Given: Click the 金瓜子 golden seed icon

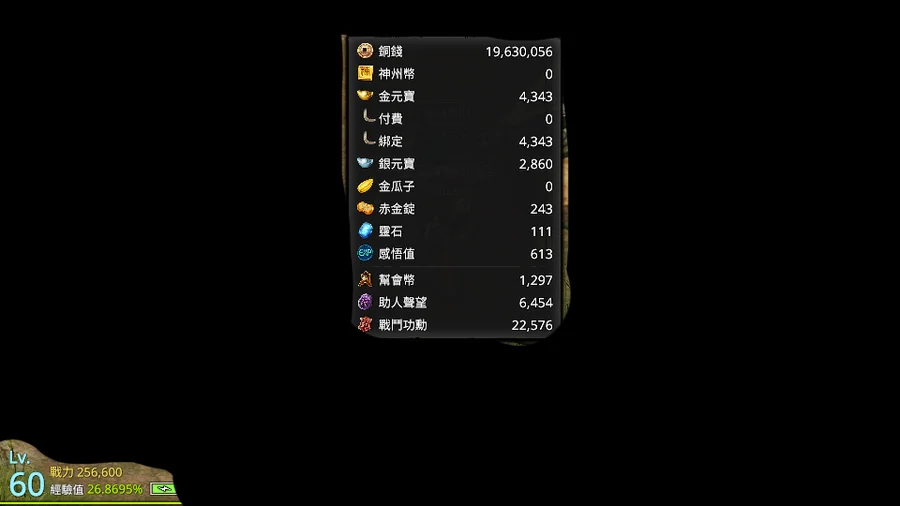Looking at the screenshot, I should [x=365, y=186].
